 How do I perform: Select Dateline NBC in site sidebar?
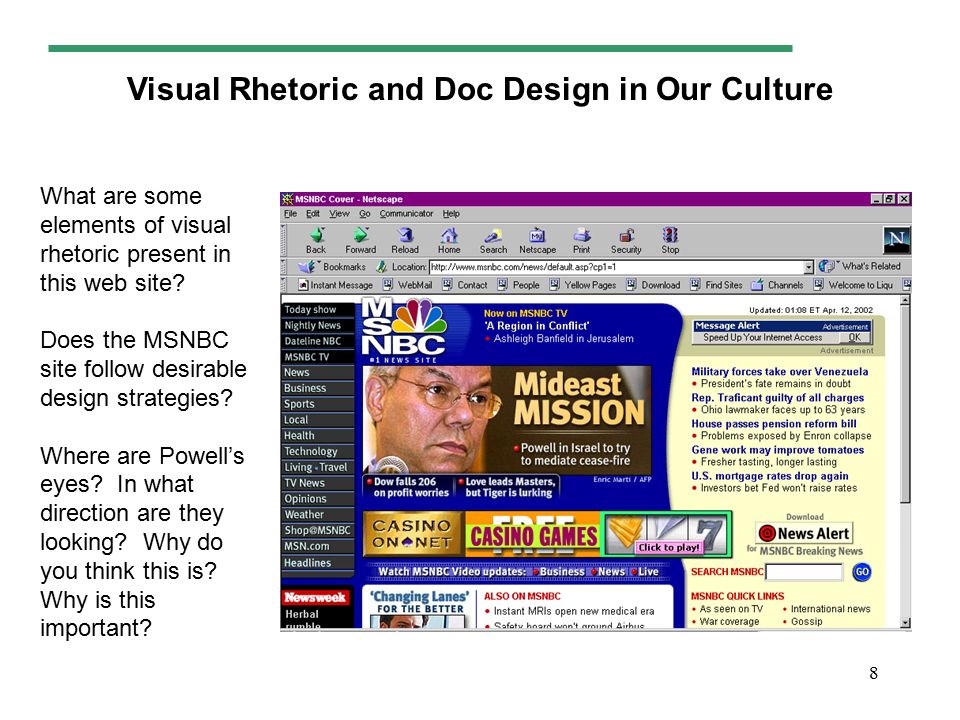pos(318,342)
